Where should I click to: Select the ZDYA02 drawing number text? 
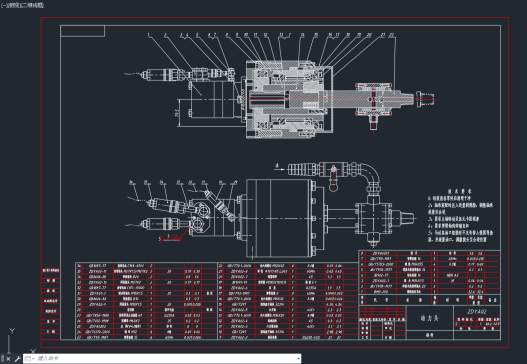coord(477,312)
